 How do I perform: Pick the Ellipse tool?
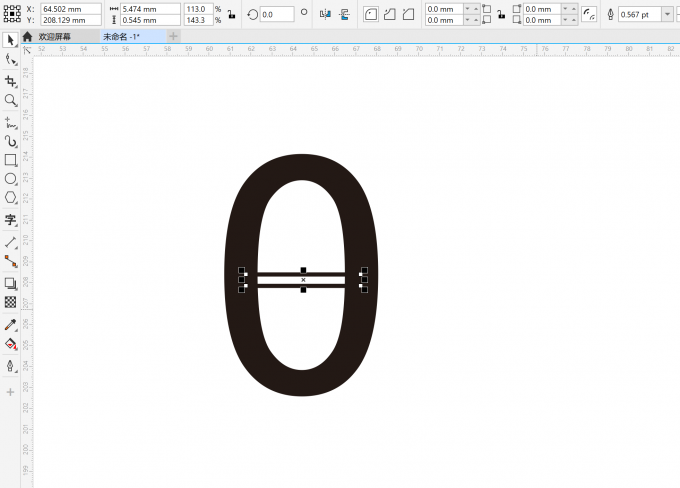(x=11, y=179)
